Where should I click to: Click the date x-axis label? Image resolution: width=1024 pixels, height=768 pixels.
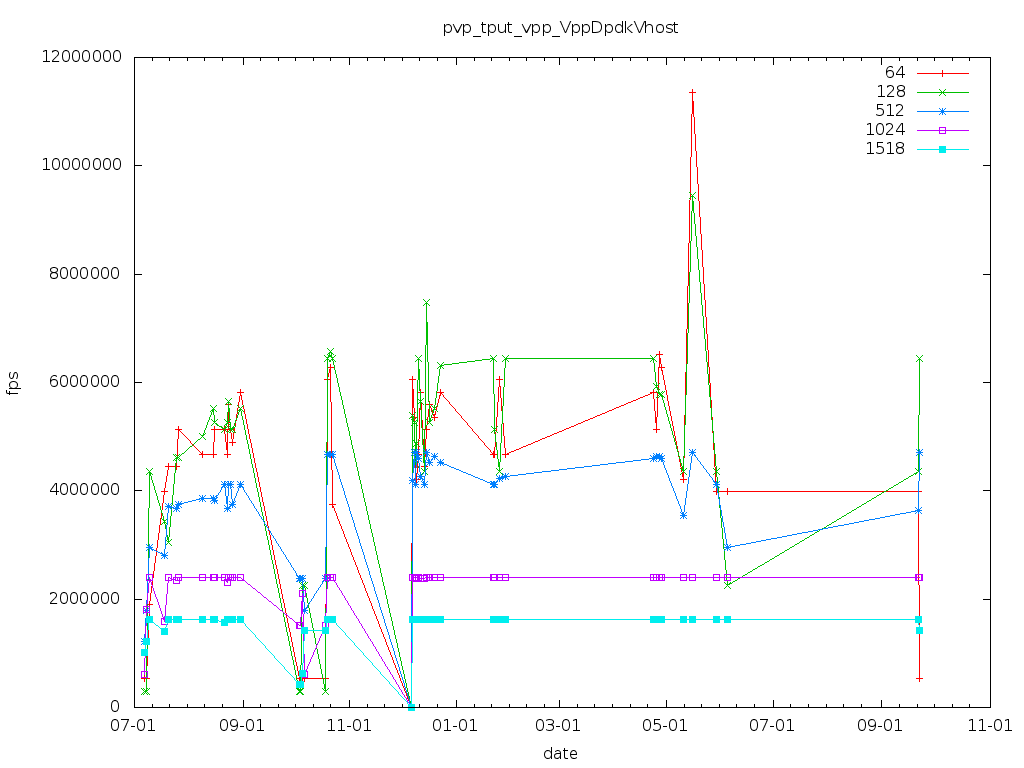click(560, 753)
